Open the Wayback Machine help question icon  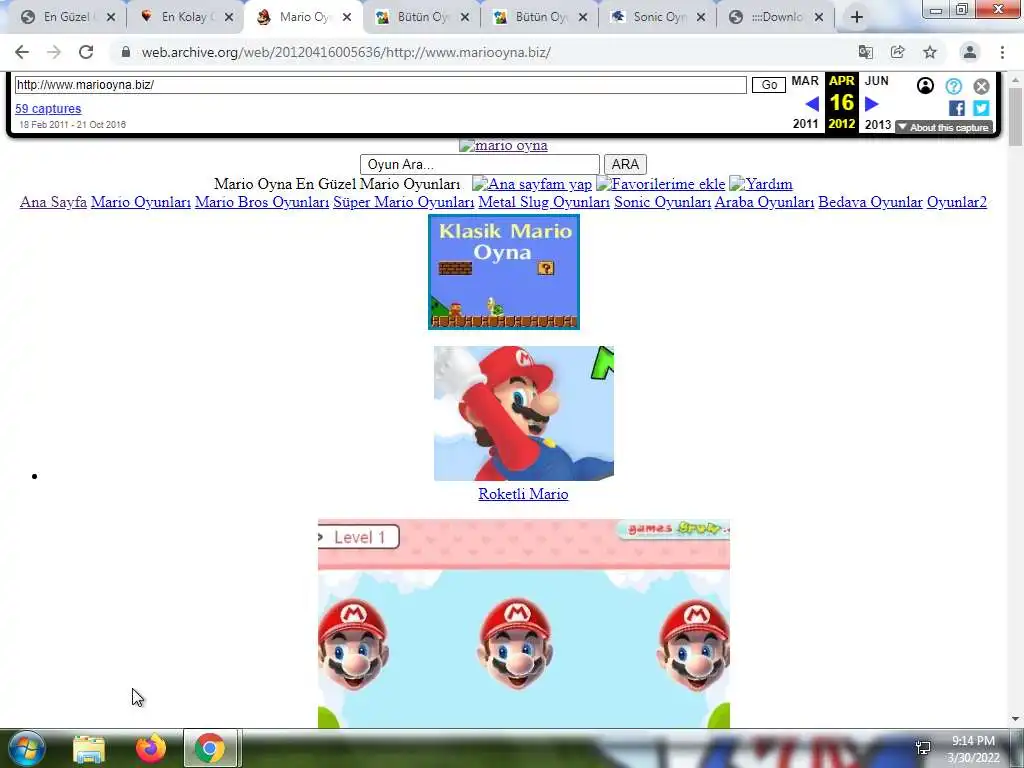click(953, 86)
